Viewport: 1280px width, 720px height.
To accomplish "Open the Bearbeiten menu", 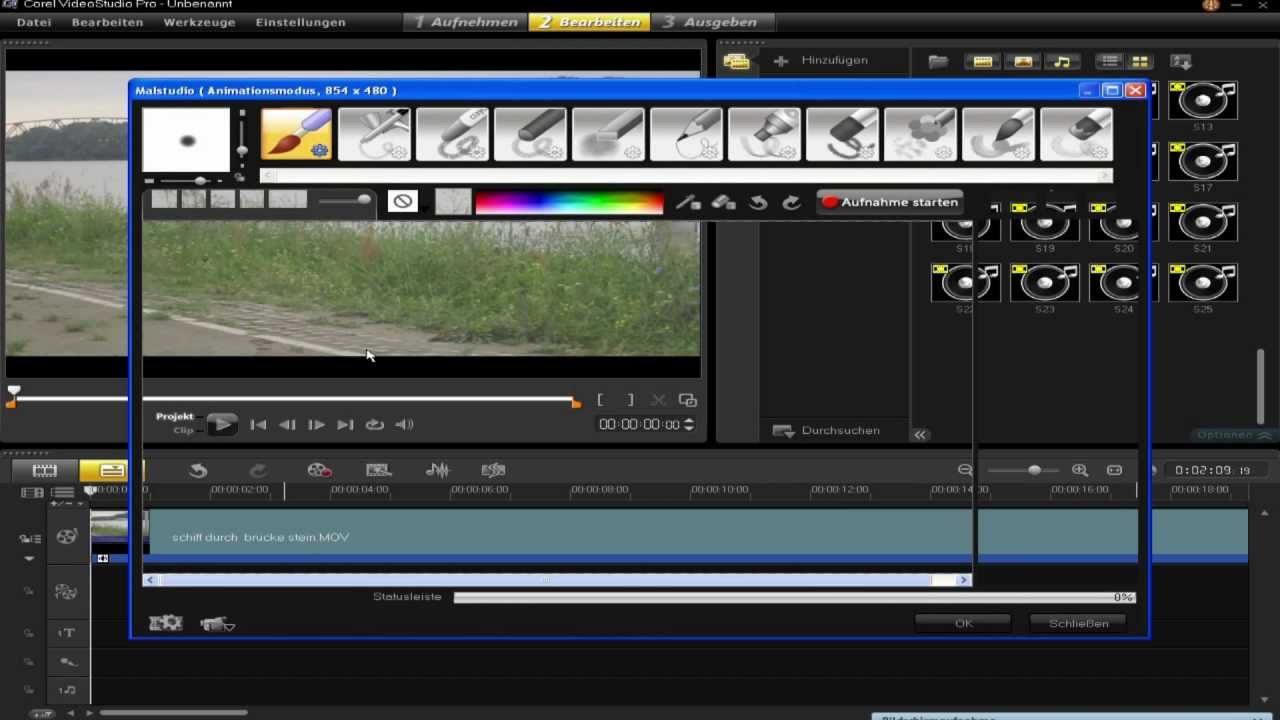I will (107, 22).
